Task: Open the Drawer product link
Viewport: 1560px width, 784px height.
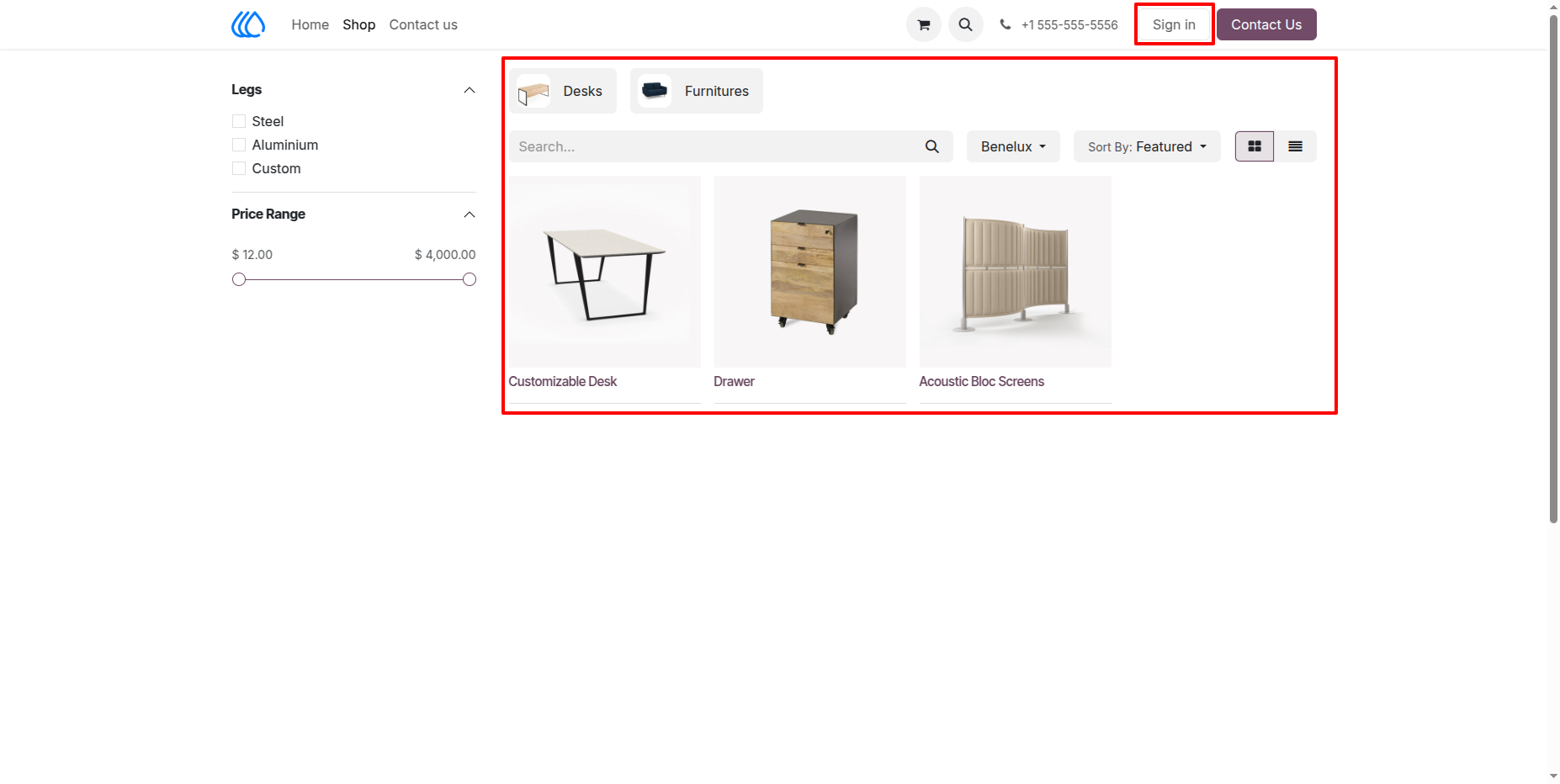Action: (735, 381)
